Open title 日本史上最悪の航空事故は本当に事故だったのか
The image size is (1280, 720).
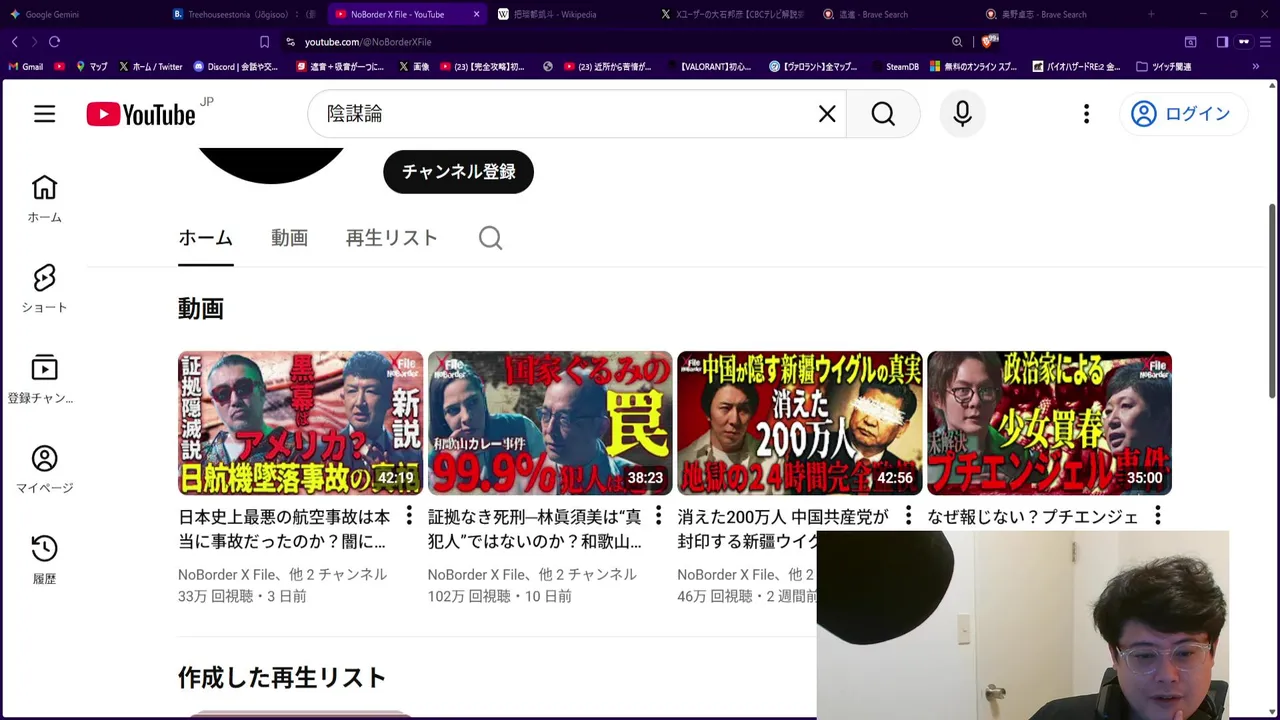(x=285, y=529)
